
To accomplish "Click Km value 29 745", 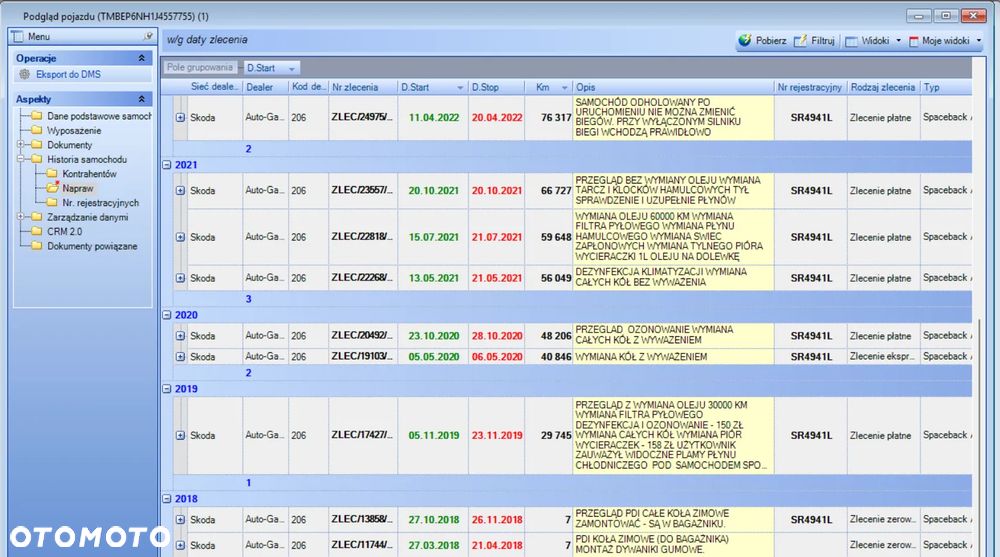I will [x=555, y=435].
